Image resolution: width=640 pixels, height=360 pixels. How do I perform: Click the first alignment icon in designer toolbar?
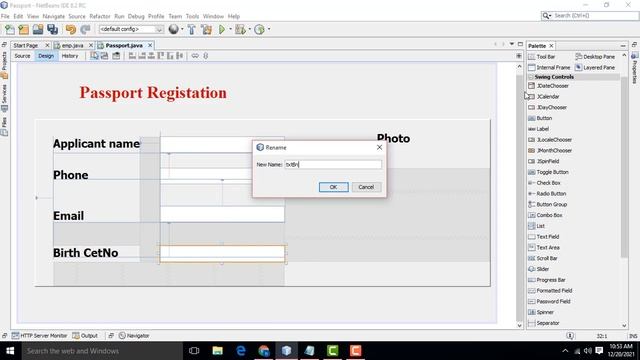132,56
